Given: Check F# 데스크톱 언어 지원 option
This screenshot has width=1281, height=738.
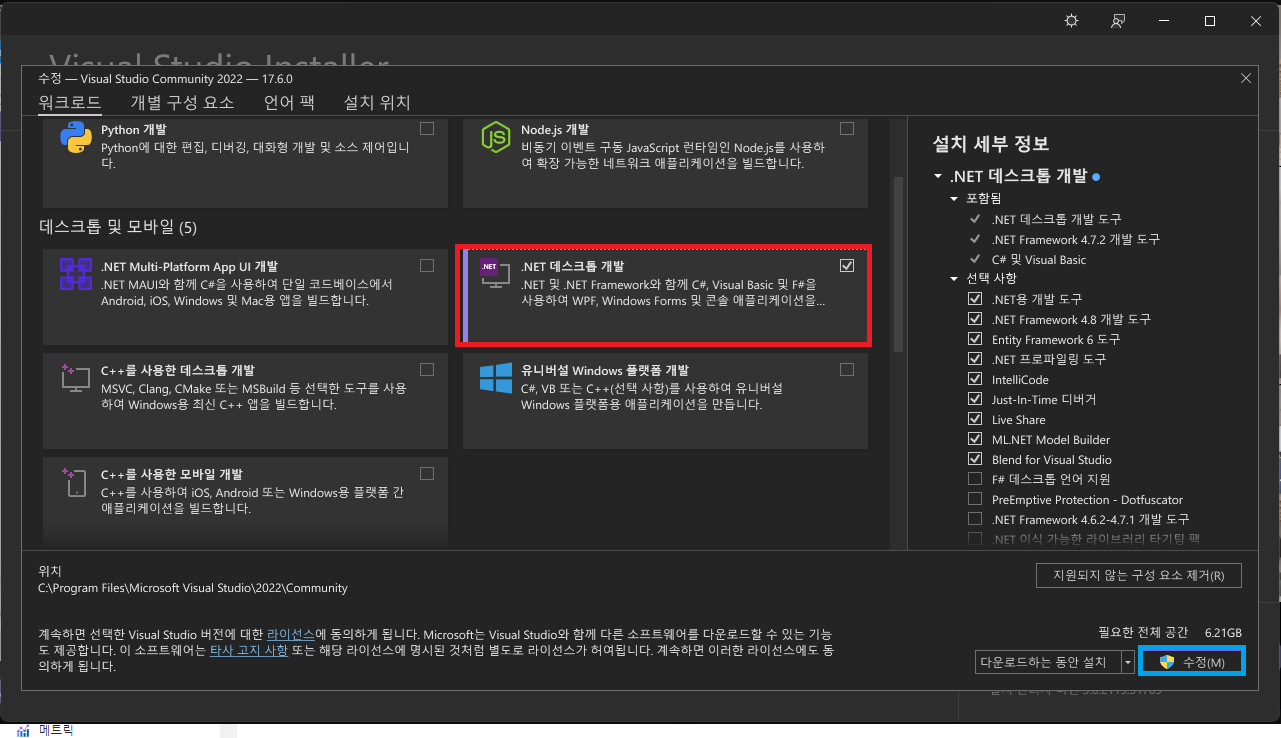Looking at the screenshot, I should tap(975, 479).
